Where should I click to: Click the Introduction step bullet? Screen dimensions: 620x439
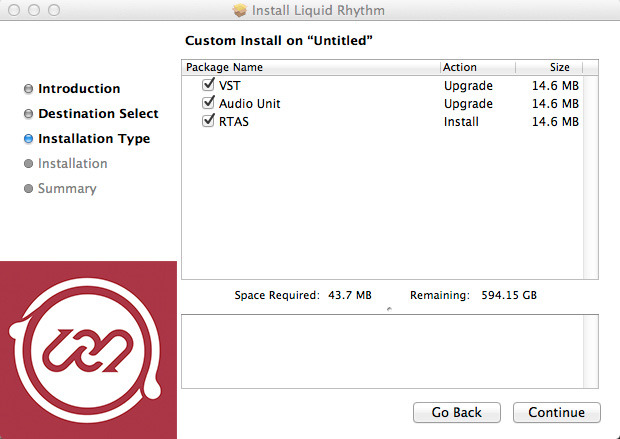click(x=28, y=89)
